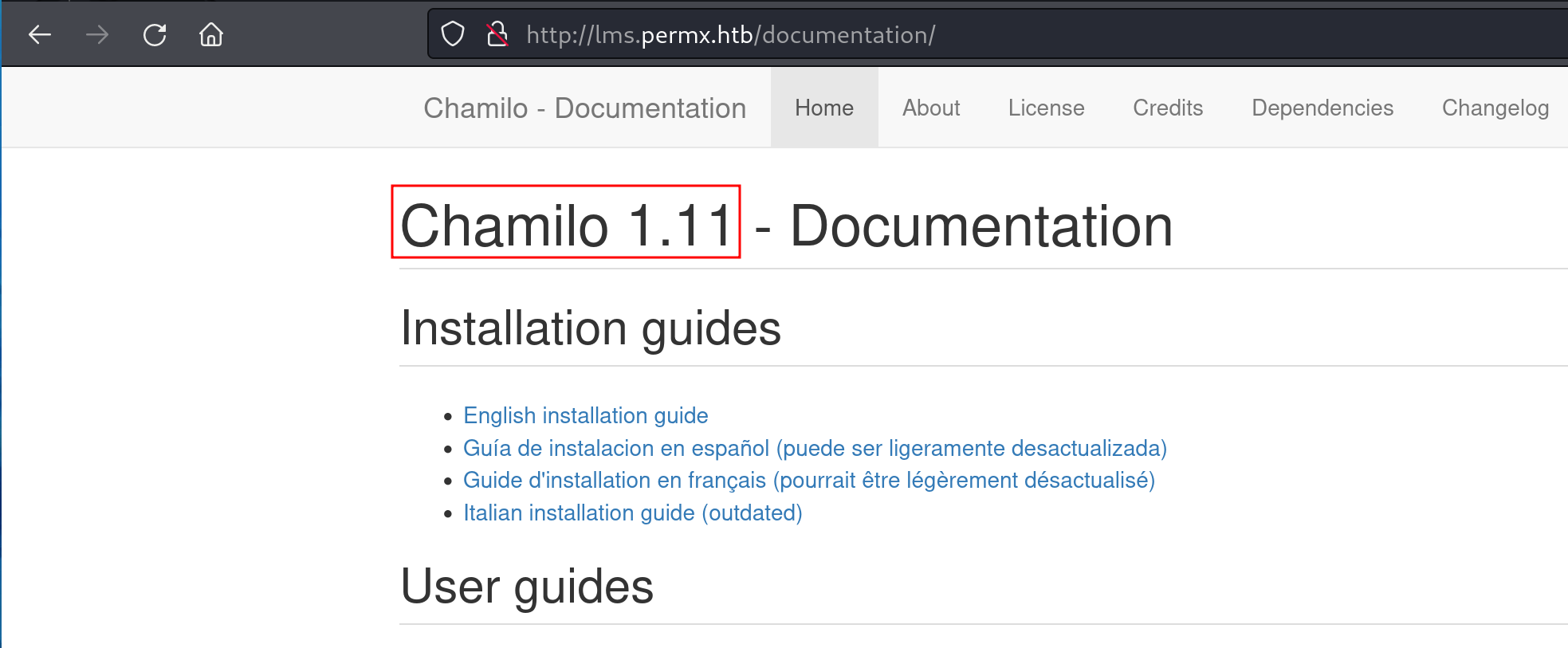Open the Spanish Guía de instalacion link
This screenshot has height=648, width=1568.
[x=815, y=448]
